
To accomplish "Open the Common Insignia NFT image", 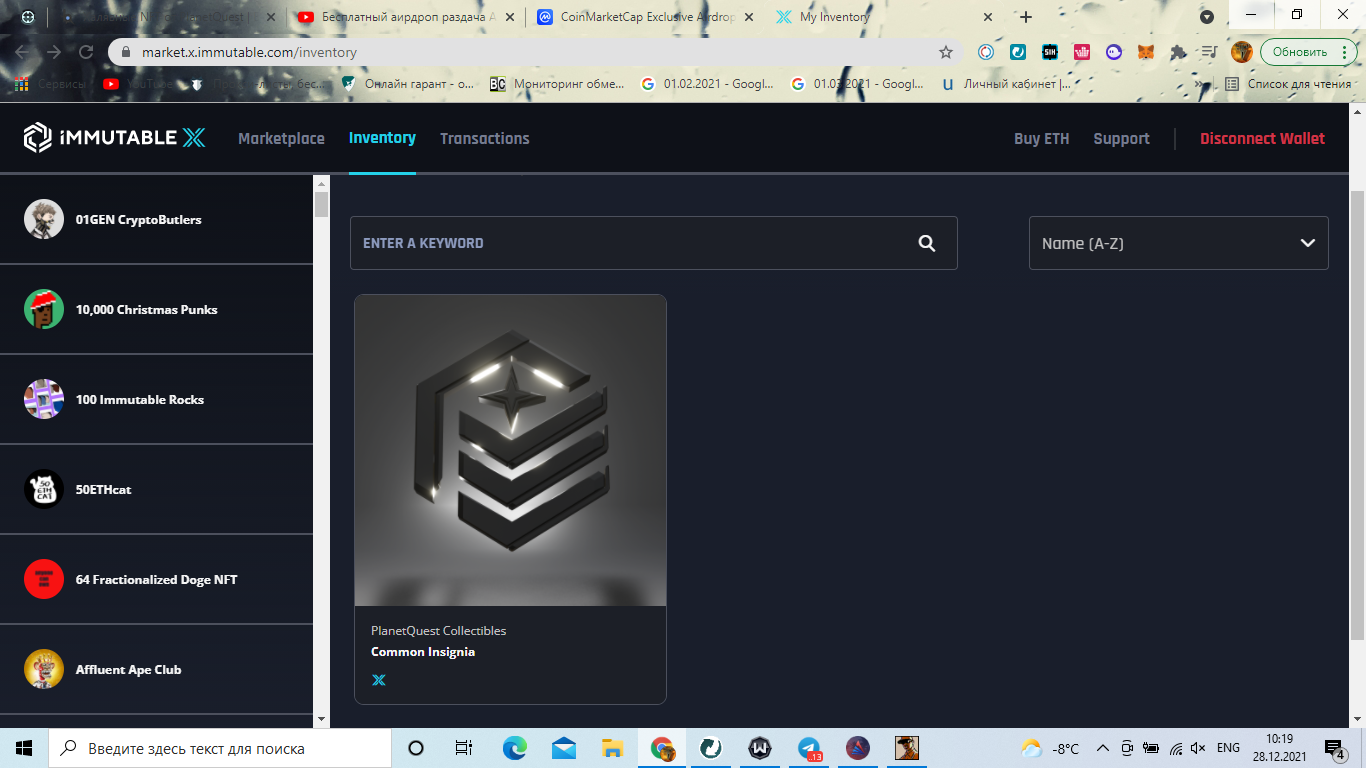I will click(510, 450).
